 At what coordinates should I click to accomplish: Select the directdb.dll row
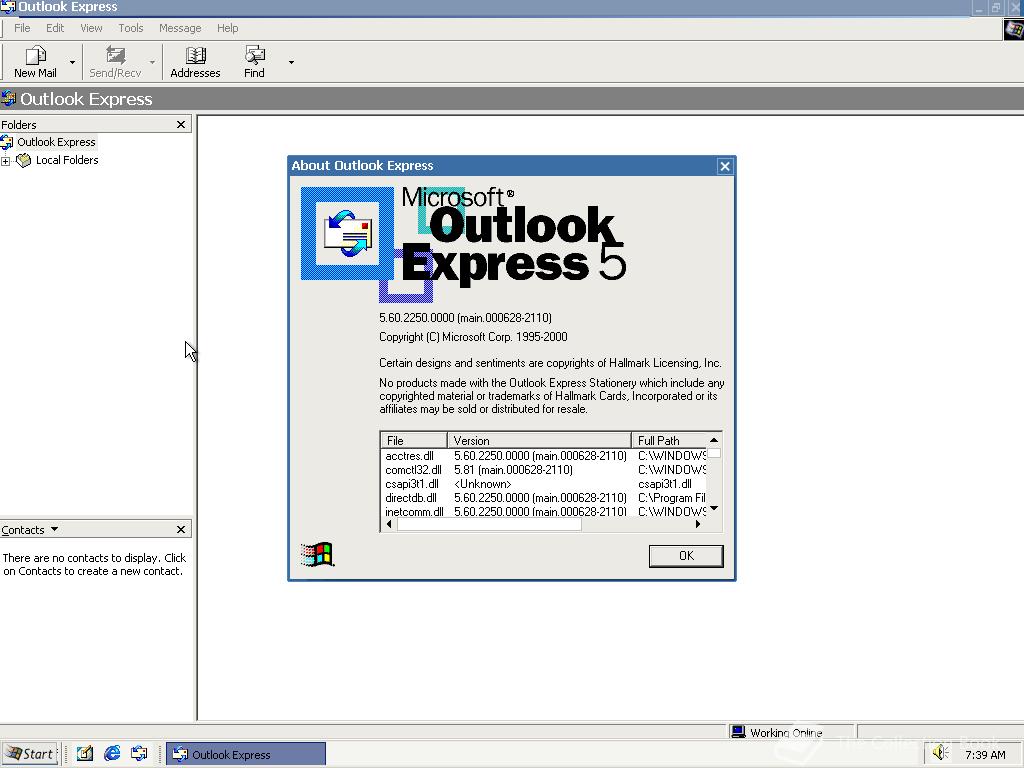click(x=543, y=498)
